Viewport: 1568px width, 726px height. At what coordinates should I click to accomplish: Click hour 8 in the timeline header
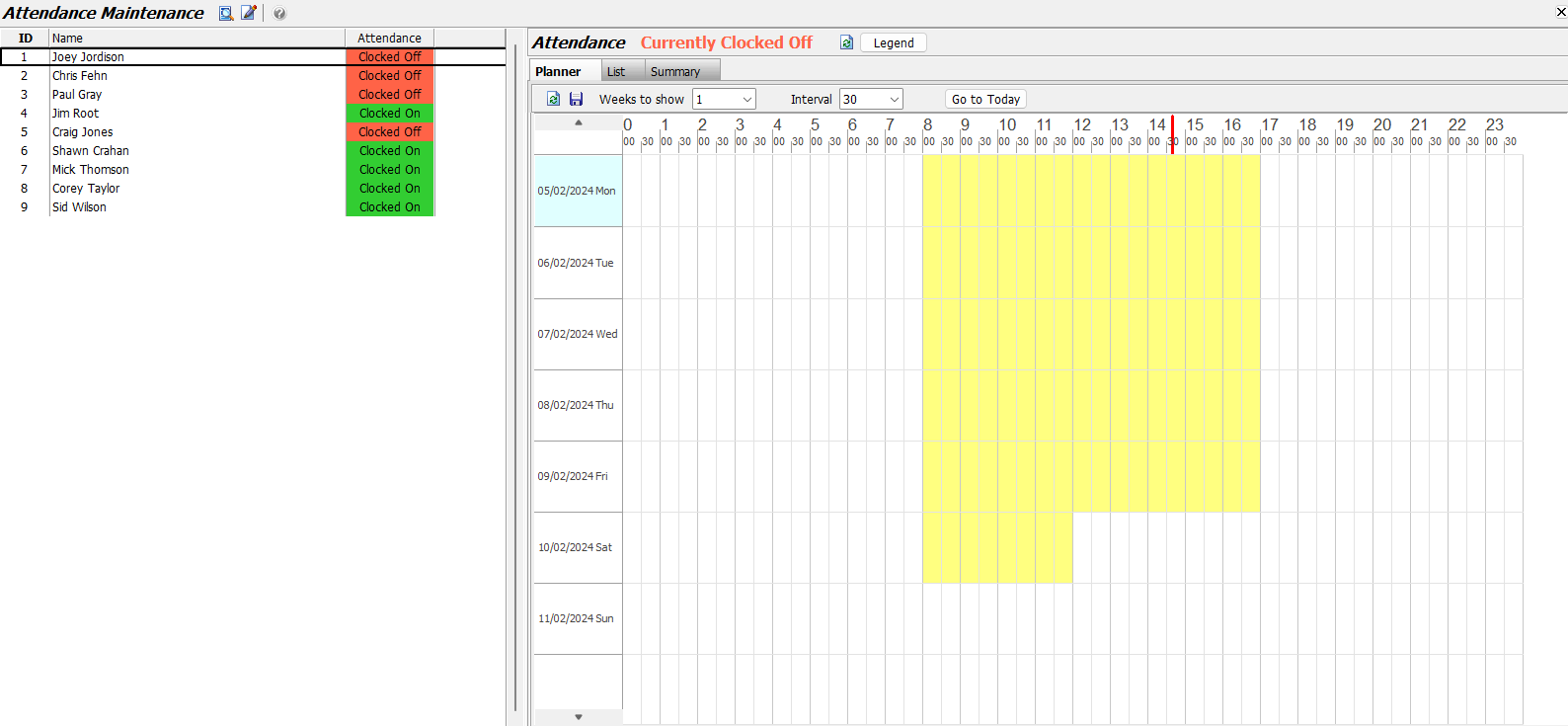coord(927,124)
